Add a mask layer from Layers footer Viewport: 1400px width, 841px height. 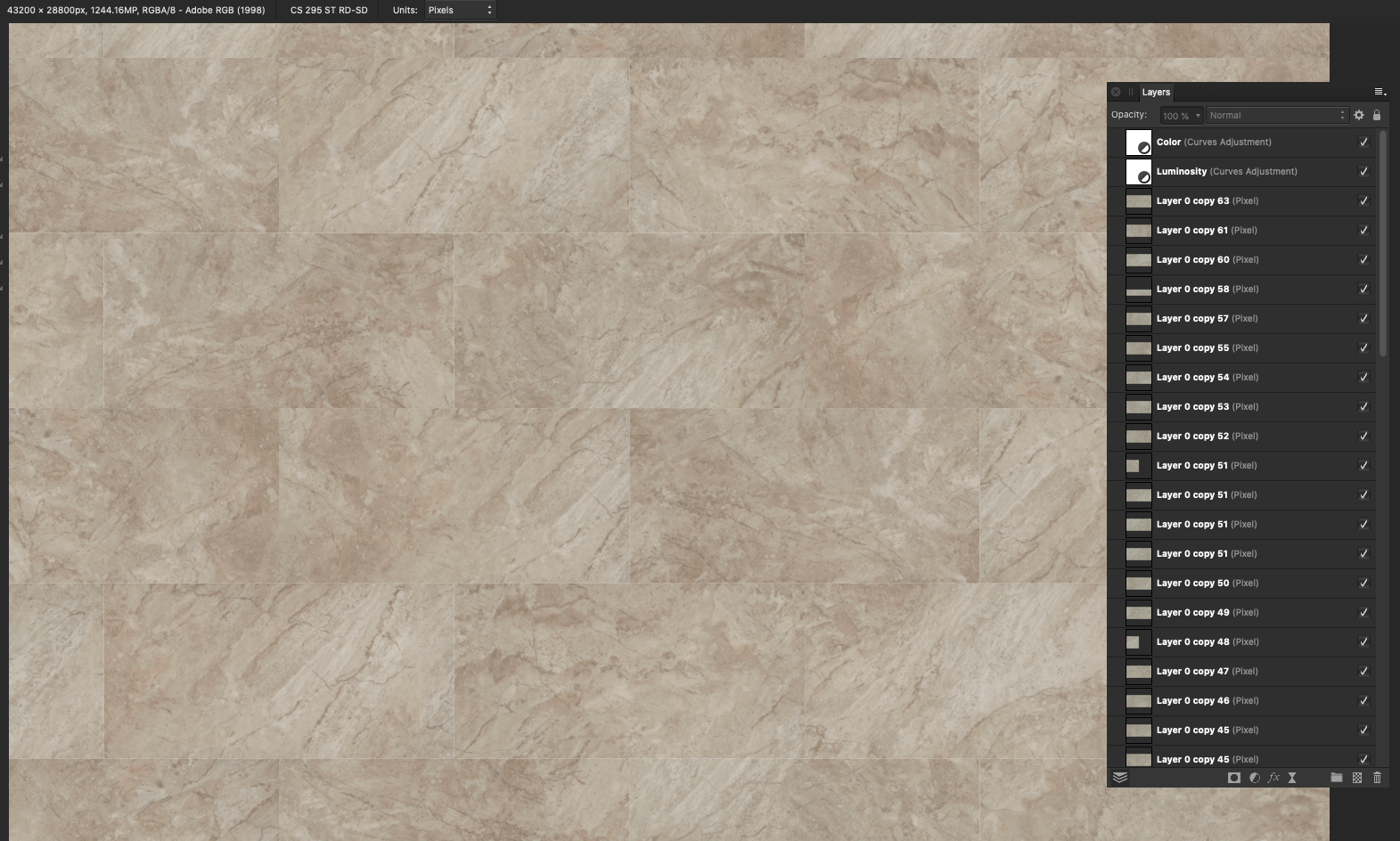[x=1234, y=778]
